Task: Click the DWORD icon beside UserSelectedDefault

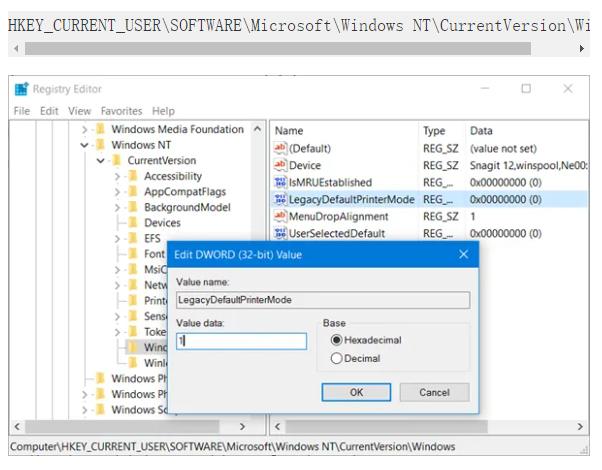Action: pyautogui.click(x=281, y=233)
